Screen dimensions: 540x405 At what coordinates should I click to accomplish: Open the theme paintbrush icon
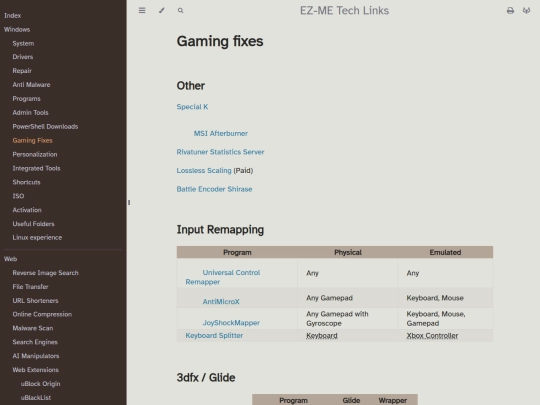pos(162,10)
